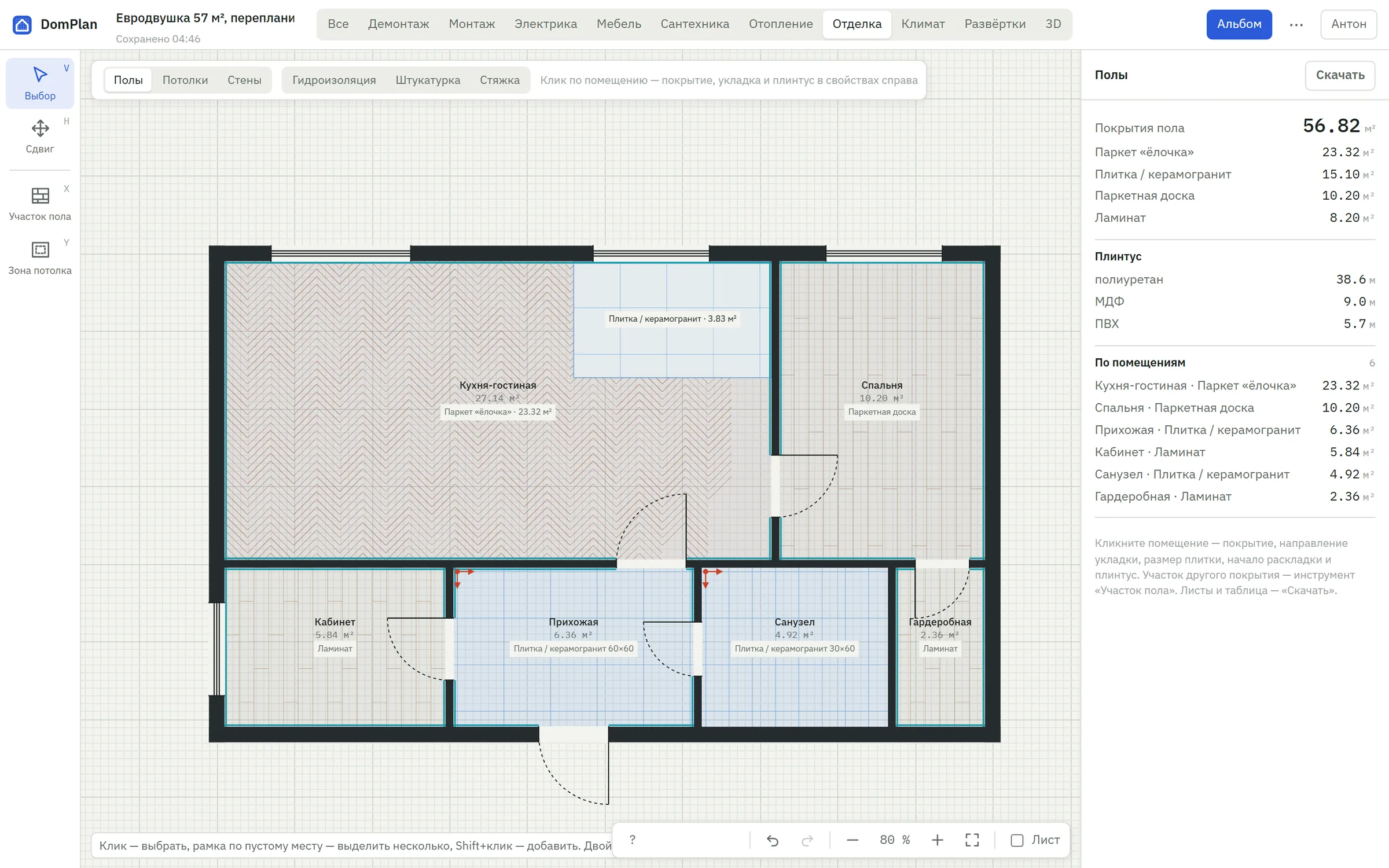This screenshot has width=1389, height=868.
Task: Select the Выбор pointer tool
Action: (x=40, y=83)
